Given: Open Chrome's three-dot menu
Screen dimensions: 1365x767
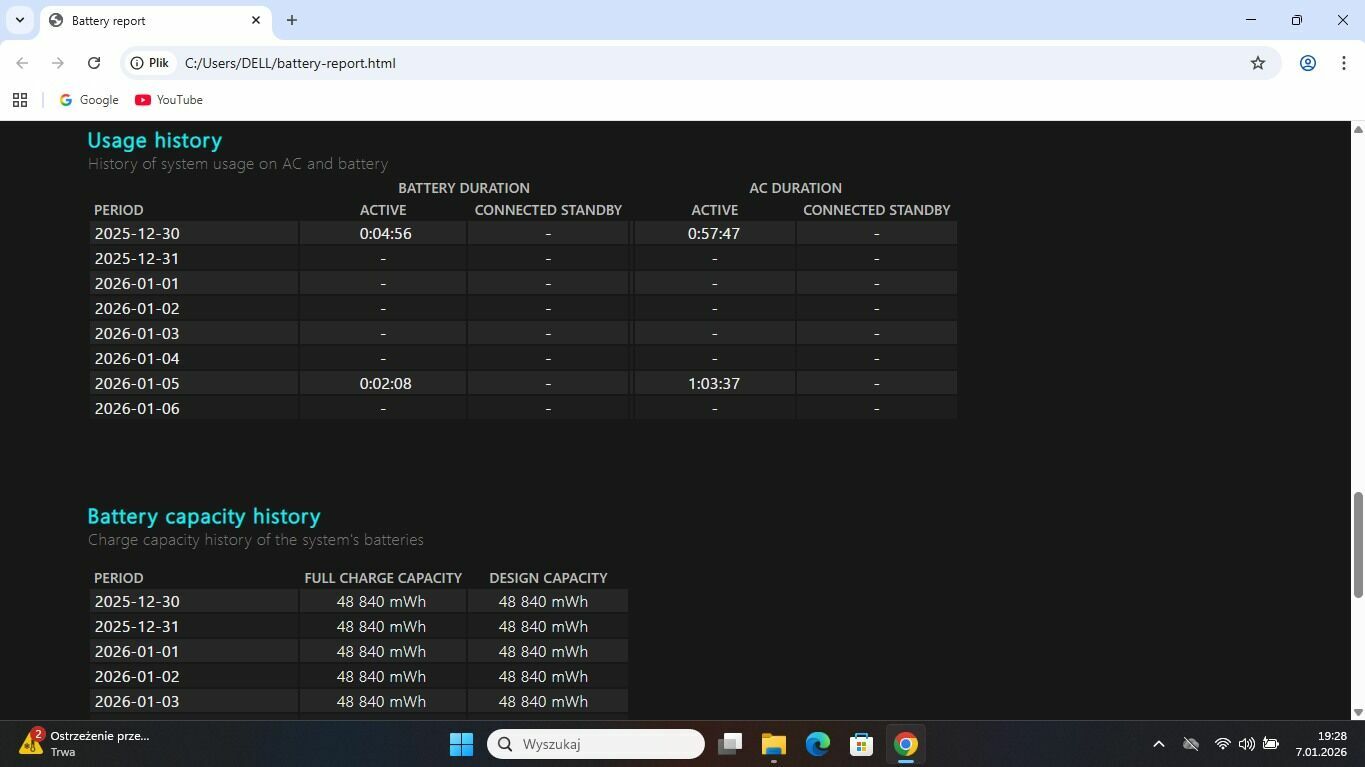Looking at the screenshot, I should coord(1343,63).
